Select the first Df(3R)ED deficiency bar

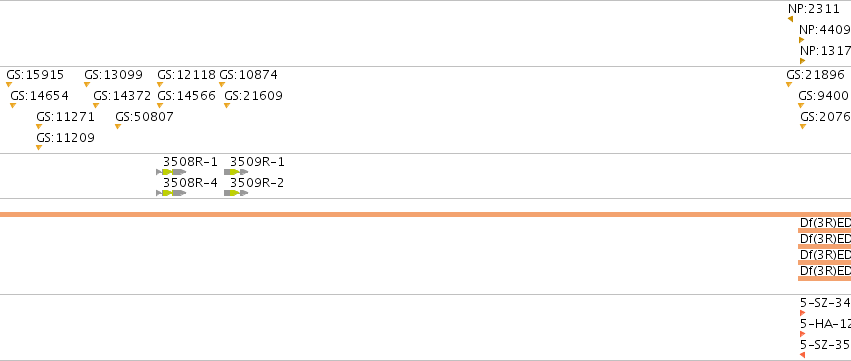[x=824, y=231]
